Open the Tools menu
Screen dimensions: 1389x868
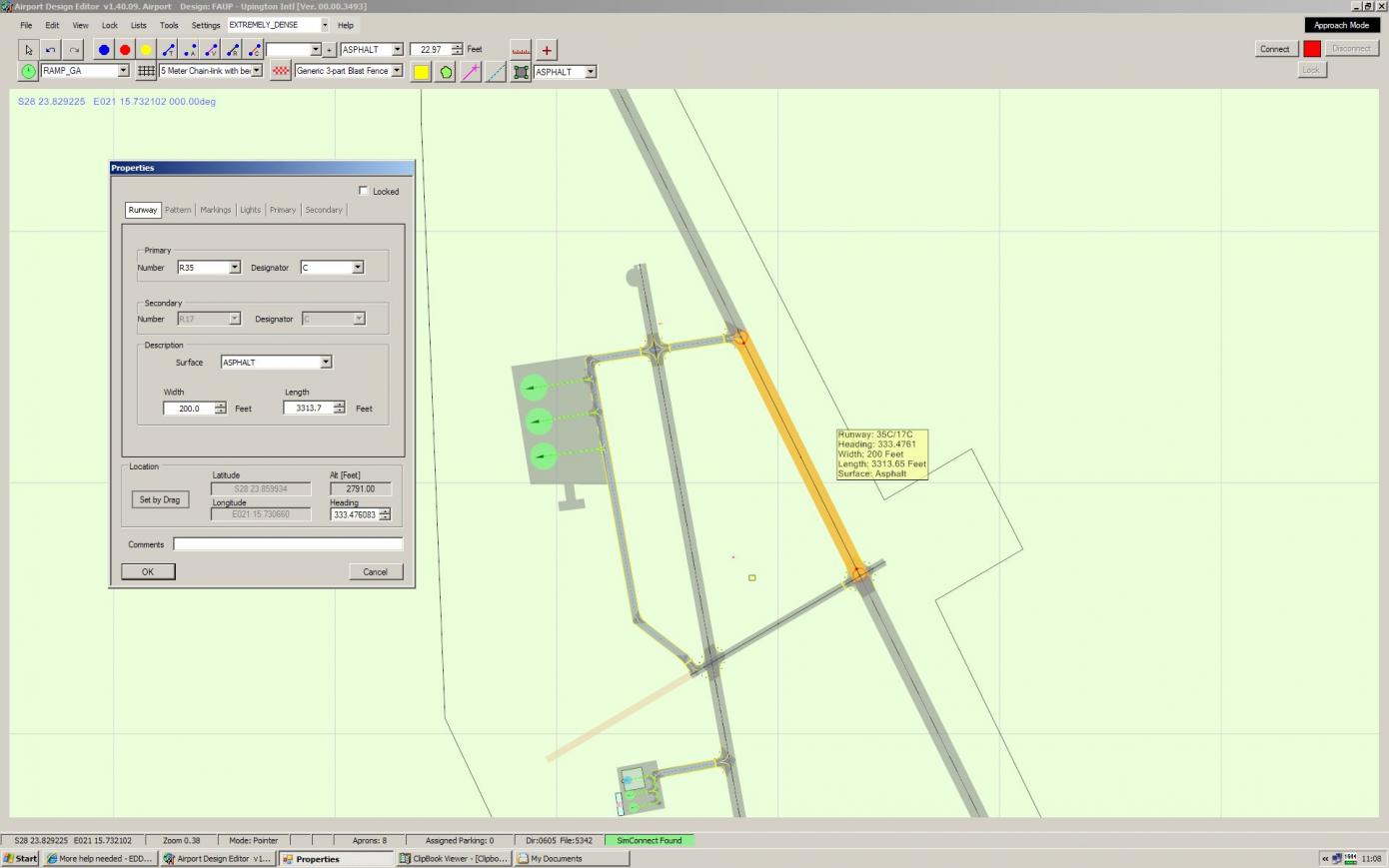(169, 25)
